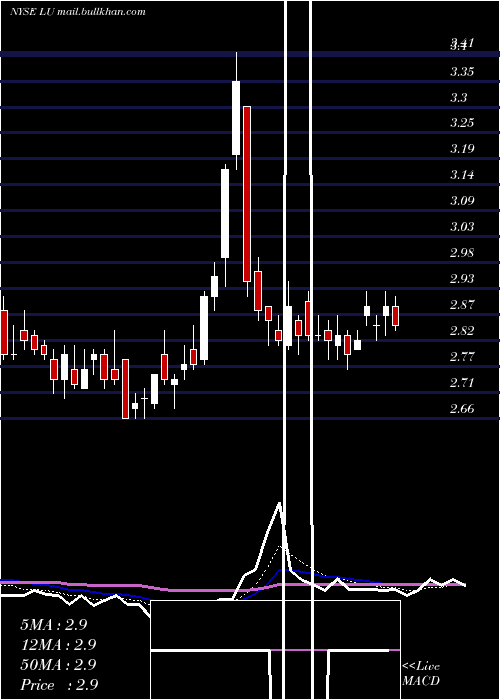This screenshot has height=700, width=500.
Task: Select the 2.93 price axis label
Action: (462, 279)
